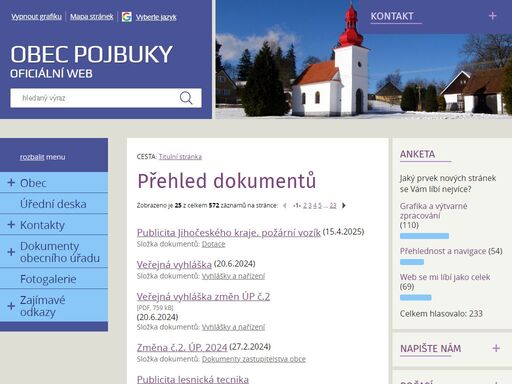This screenshot has width=512, height=384.
Task: Expand Zajímavé odkazy submenu
Action: pyautogui.click(x=11, y=306)
